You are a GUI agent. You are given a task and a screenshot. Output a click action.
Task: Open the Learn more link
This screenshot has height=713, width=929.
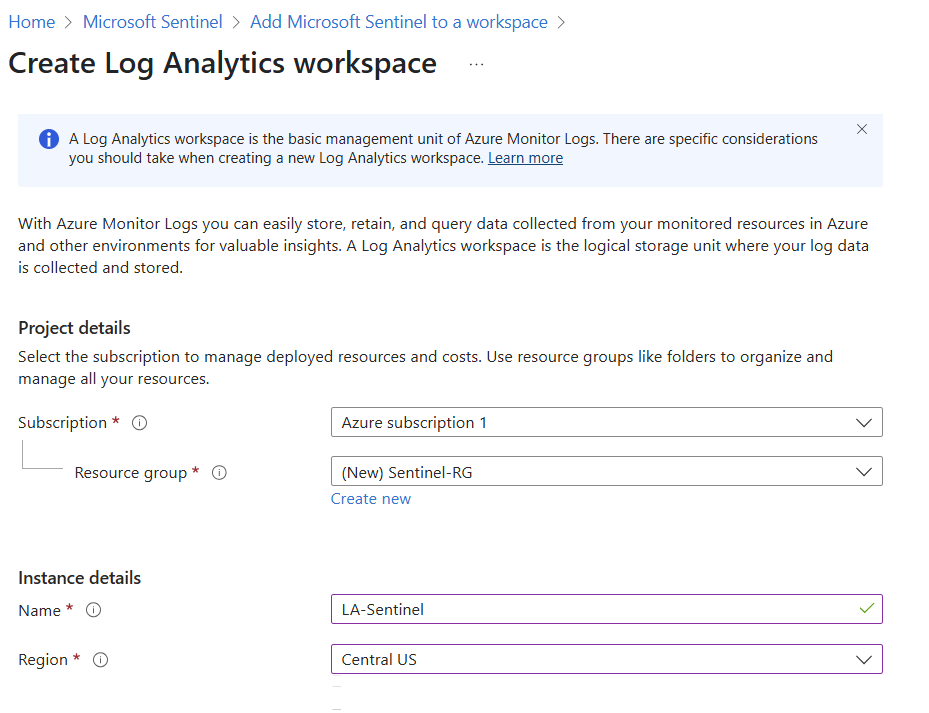point(526,158)
